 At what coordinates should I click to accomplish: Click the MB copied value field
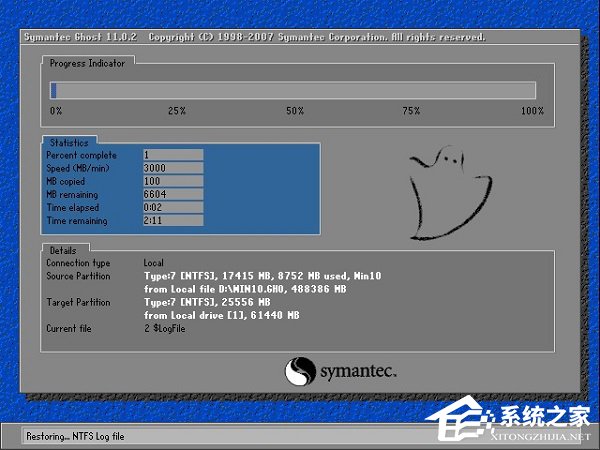173,181
